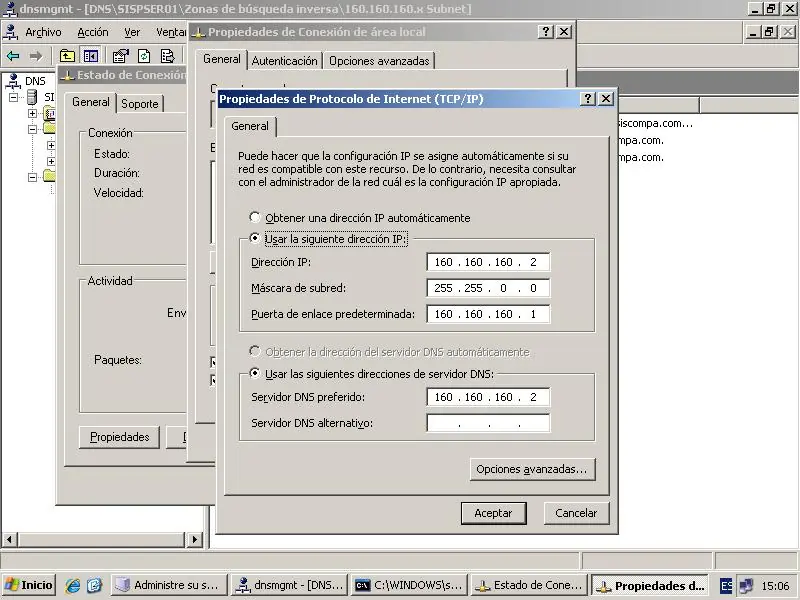Click the Back arrow in dnsmgmt toolbar

click(13, 56)
